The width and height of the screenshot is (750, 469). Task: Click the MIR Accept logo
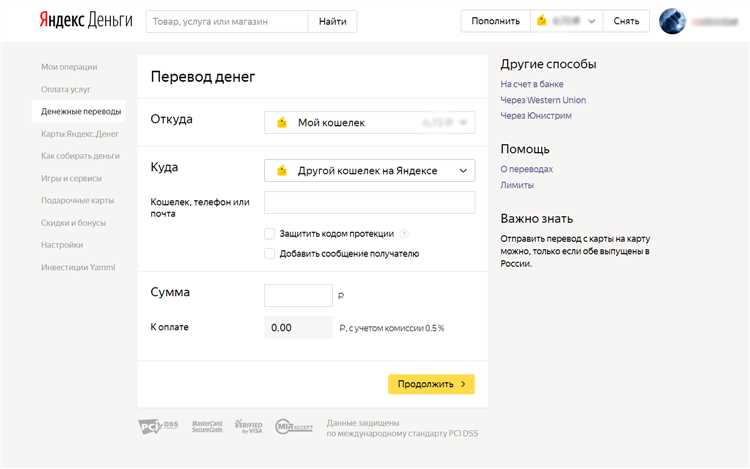pyautogui.click(x=293, y=427)
